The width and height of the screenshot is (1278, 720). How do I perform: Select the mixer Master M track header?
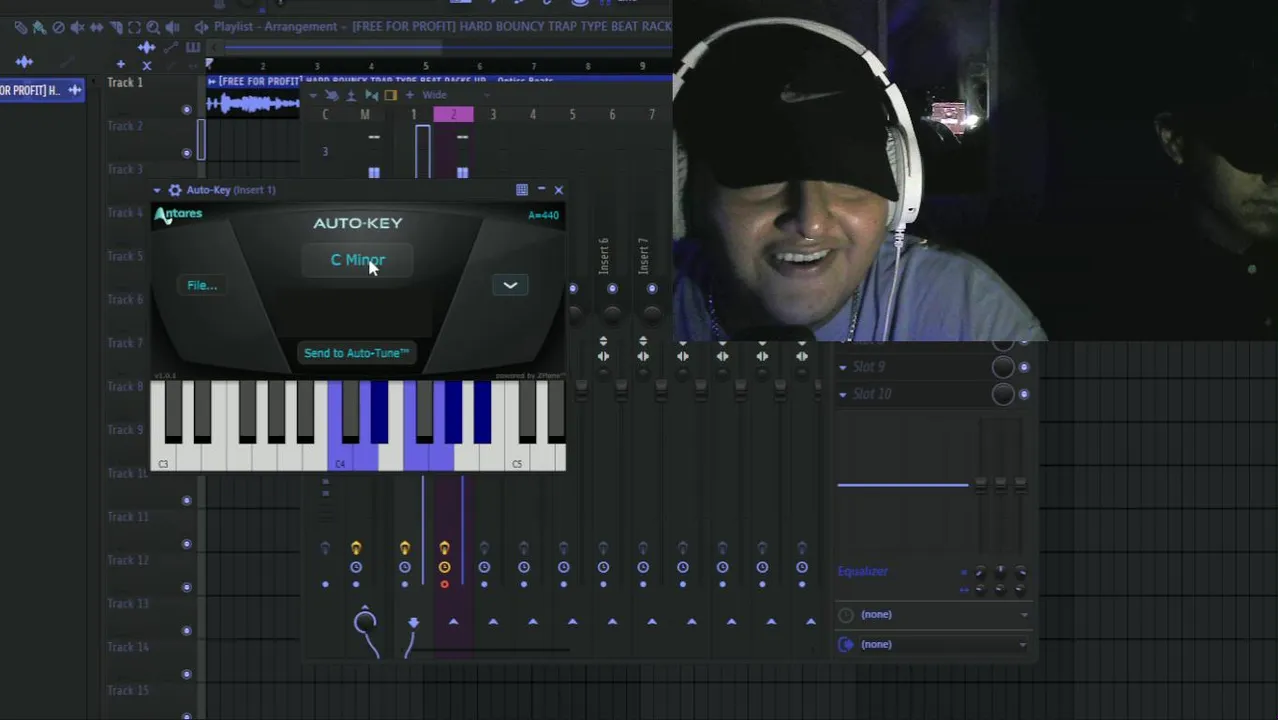(x=365, y=115)
